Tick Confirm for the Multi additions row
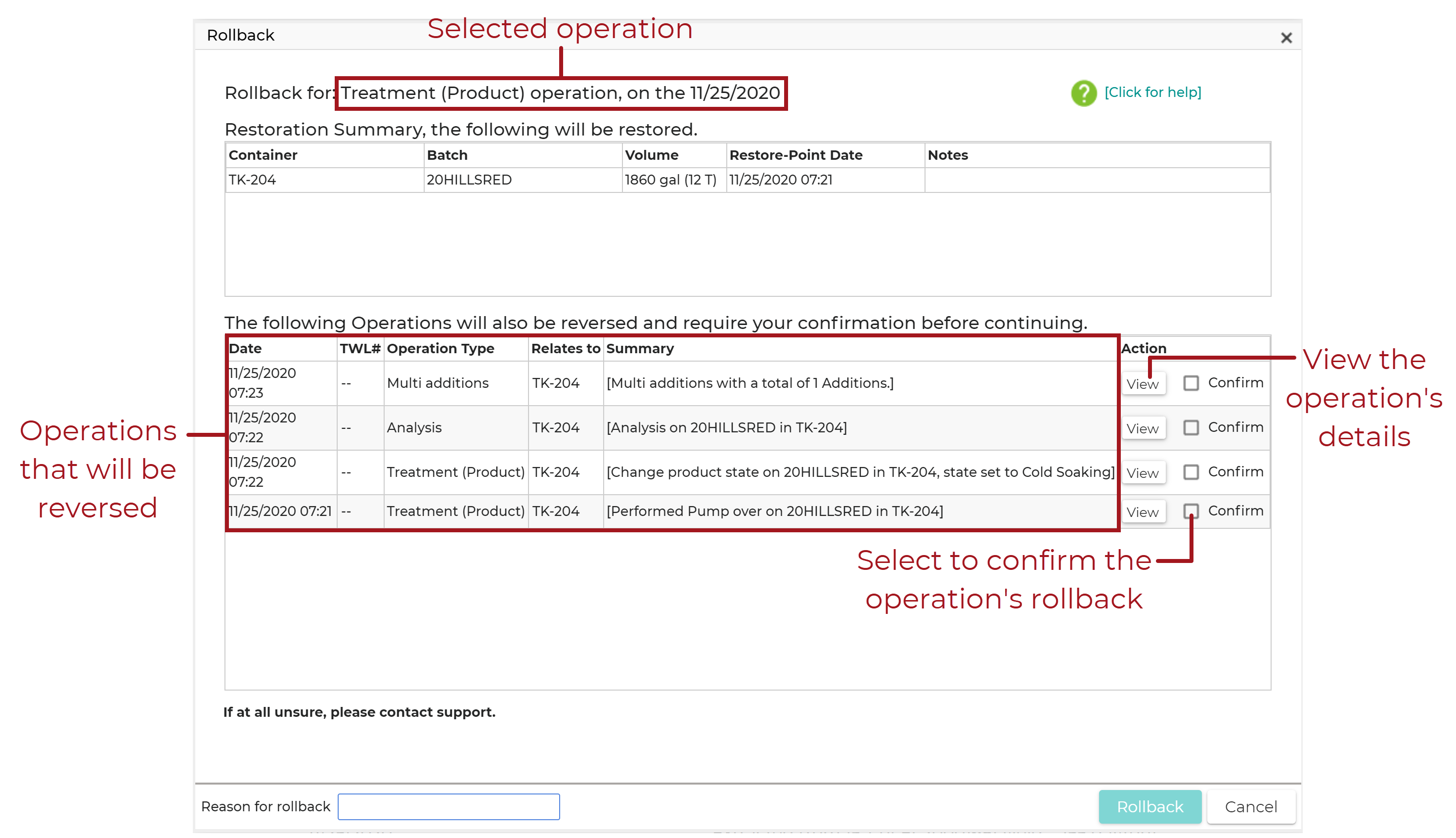The height and width of the screenshot is (838, 1456). click(1191, 383)
